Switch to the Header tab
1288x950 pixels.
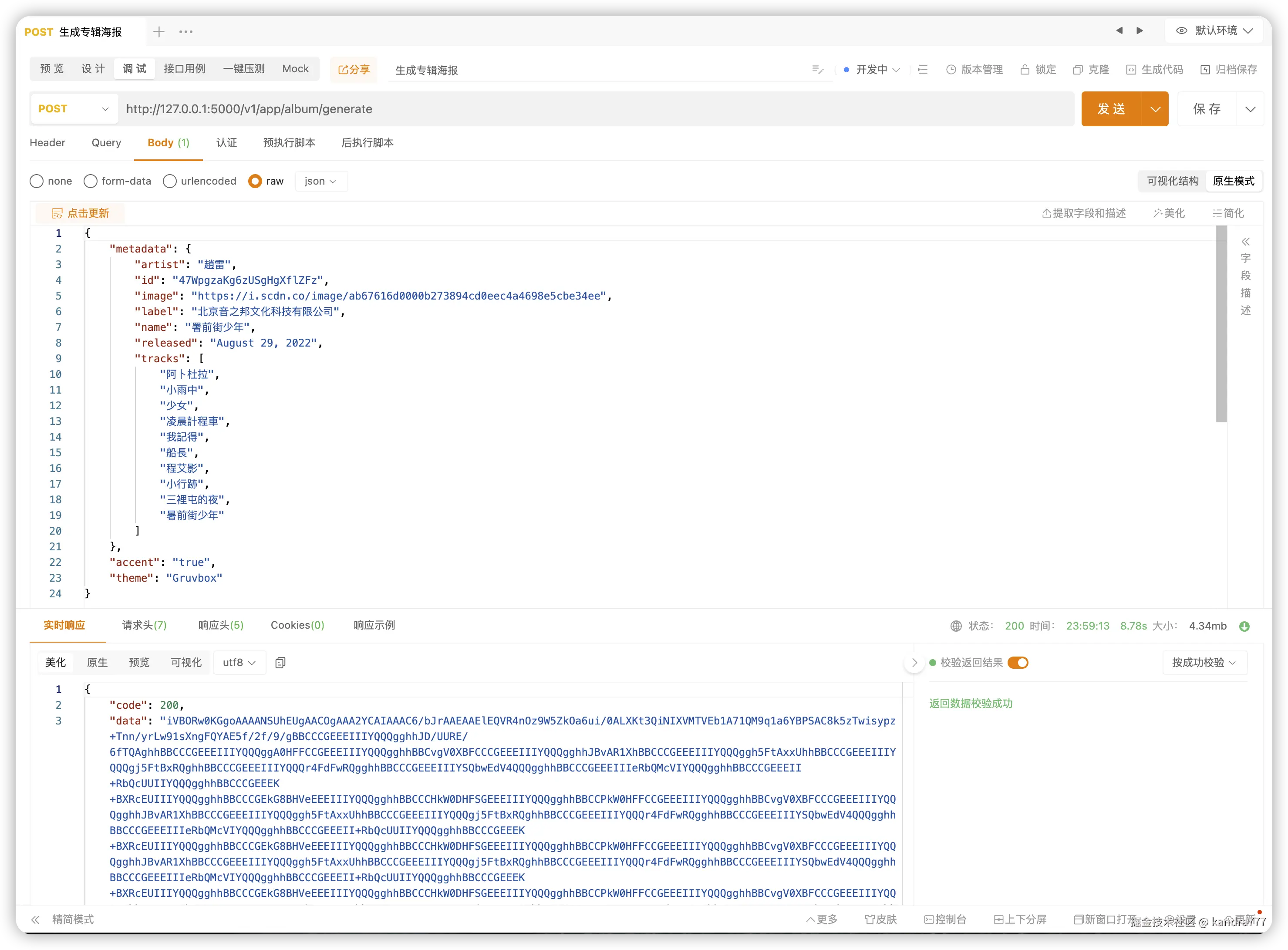(x=47, y=143)
